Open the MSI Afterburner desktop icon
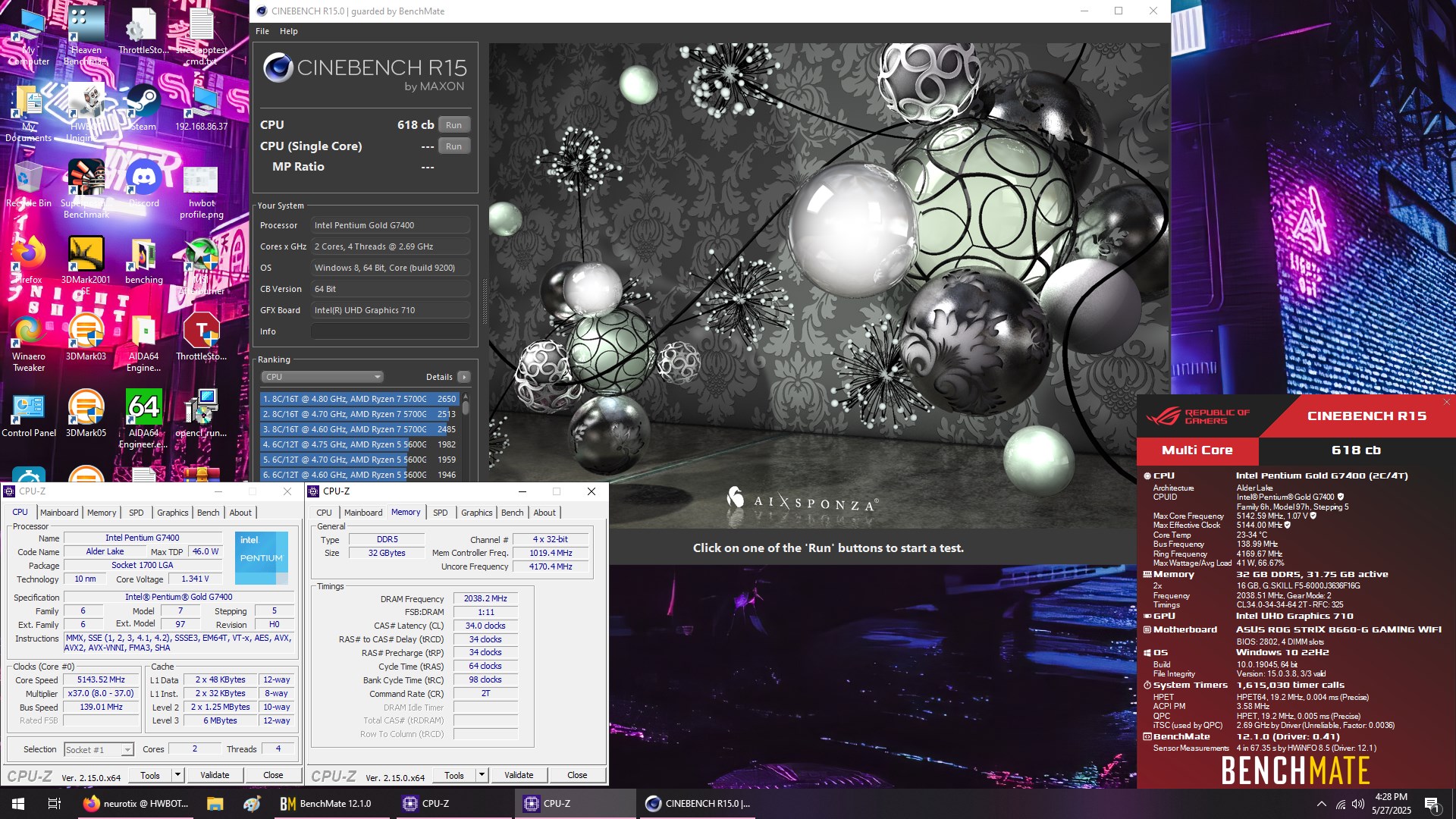 [x=201, y=265]
